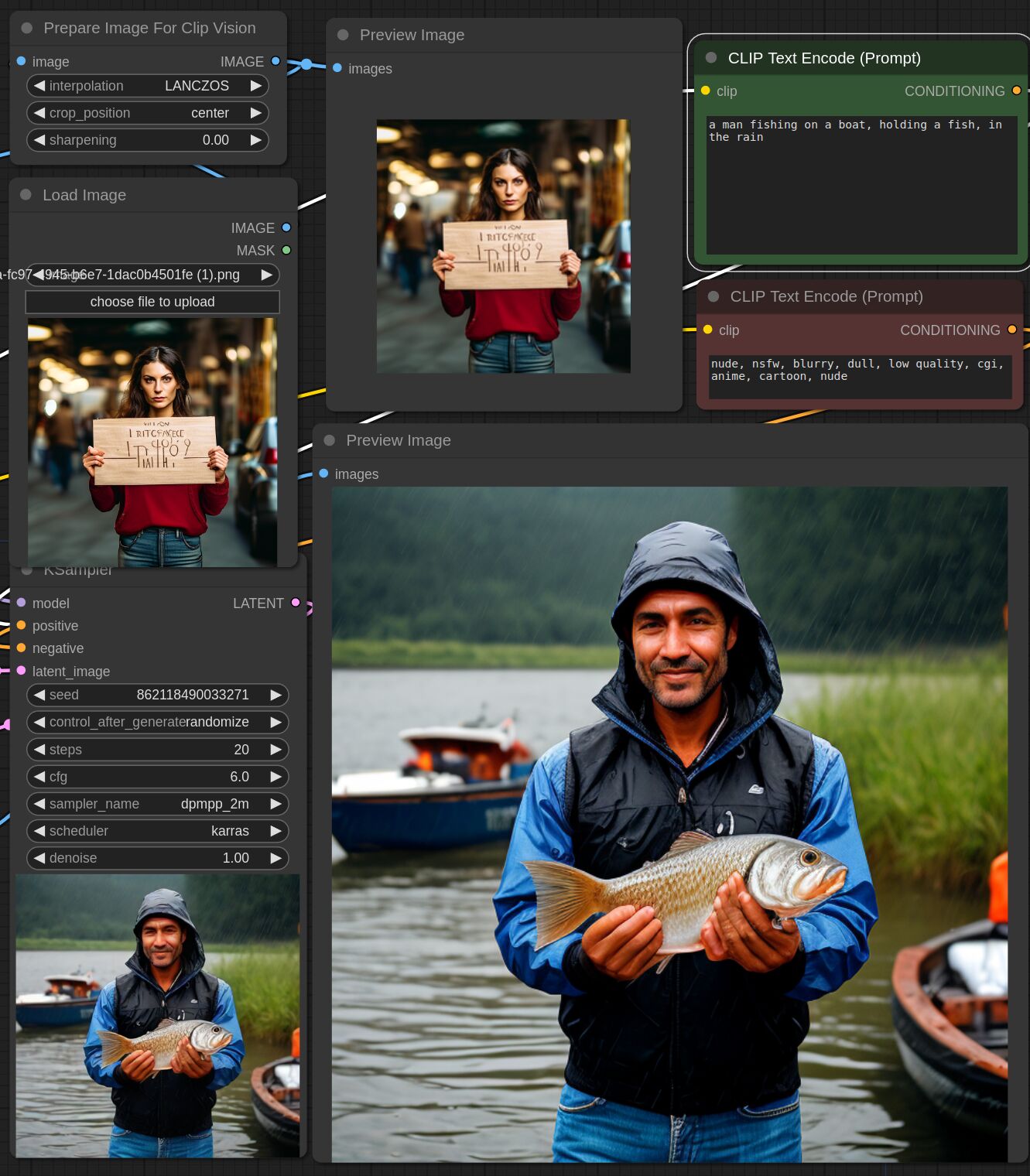Click the Load Image IMAGE output port
The image size is (1030, 1176).
point(286,227)
